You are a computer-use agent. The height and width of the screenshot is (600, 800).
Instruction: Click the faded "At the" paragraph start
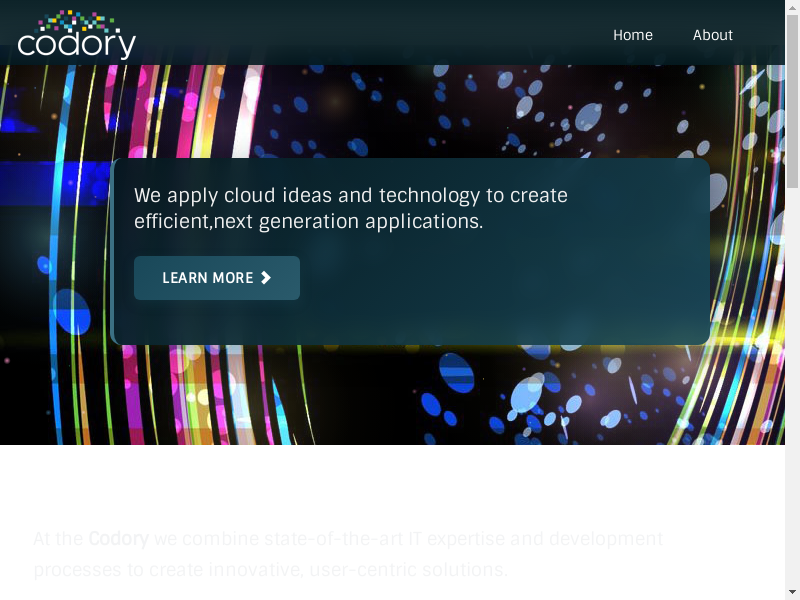58,539
